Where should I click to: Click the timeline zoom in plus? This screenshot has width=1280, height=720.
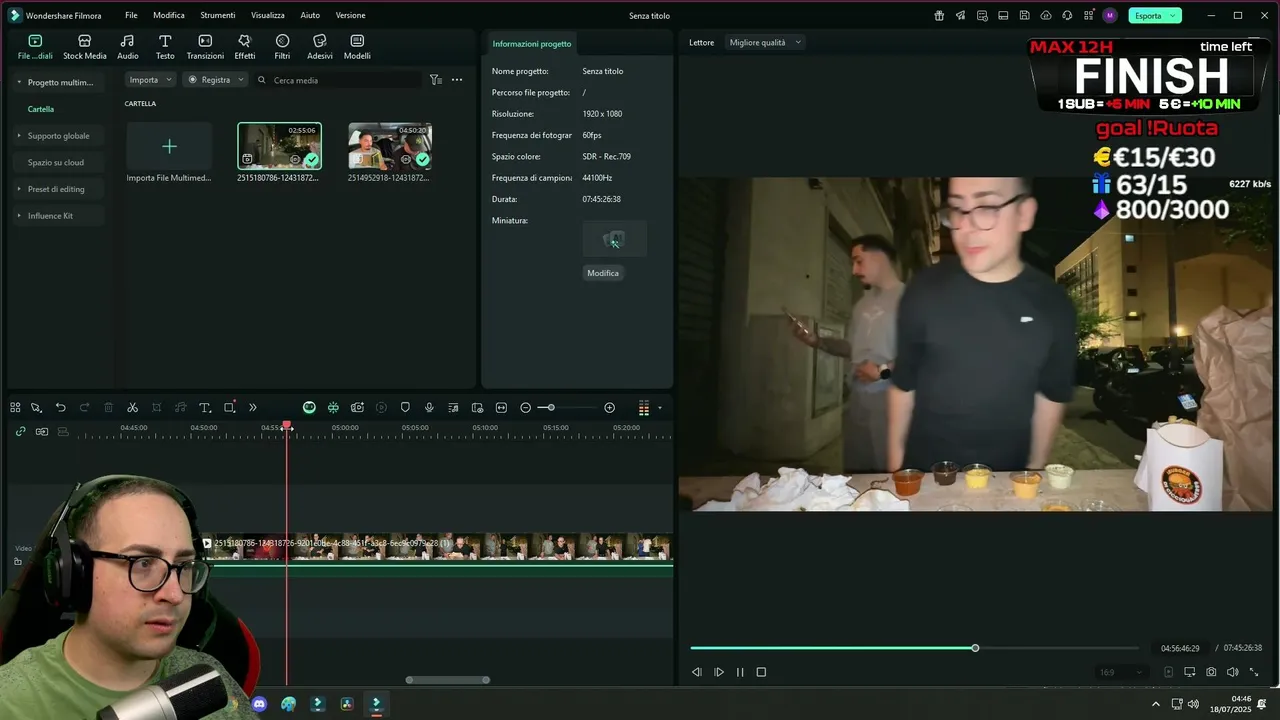click(x=609, y=408)
